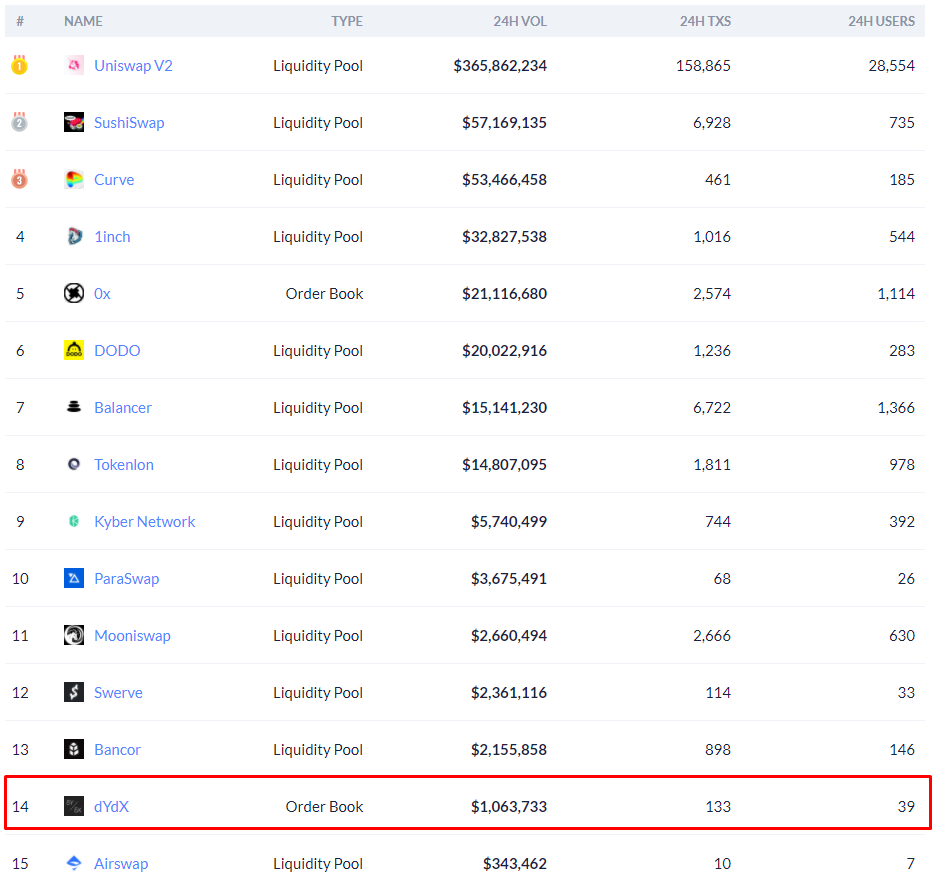
Task: Click the 1inch logo icon
Action: (x=74, y=236)
